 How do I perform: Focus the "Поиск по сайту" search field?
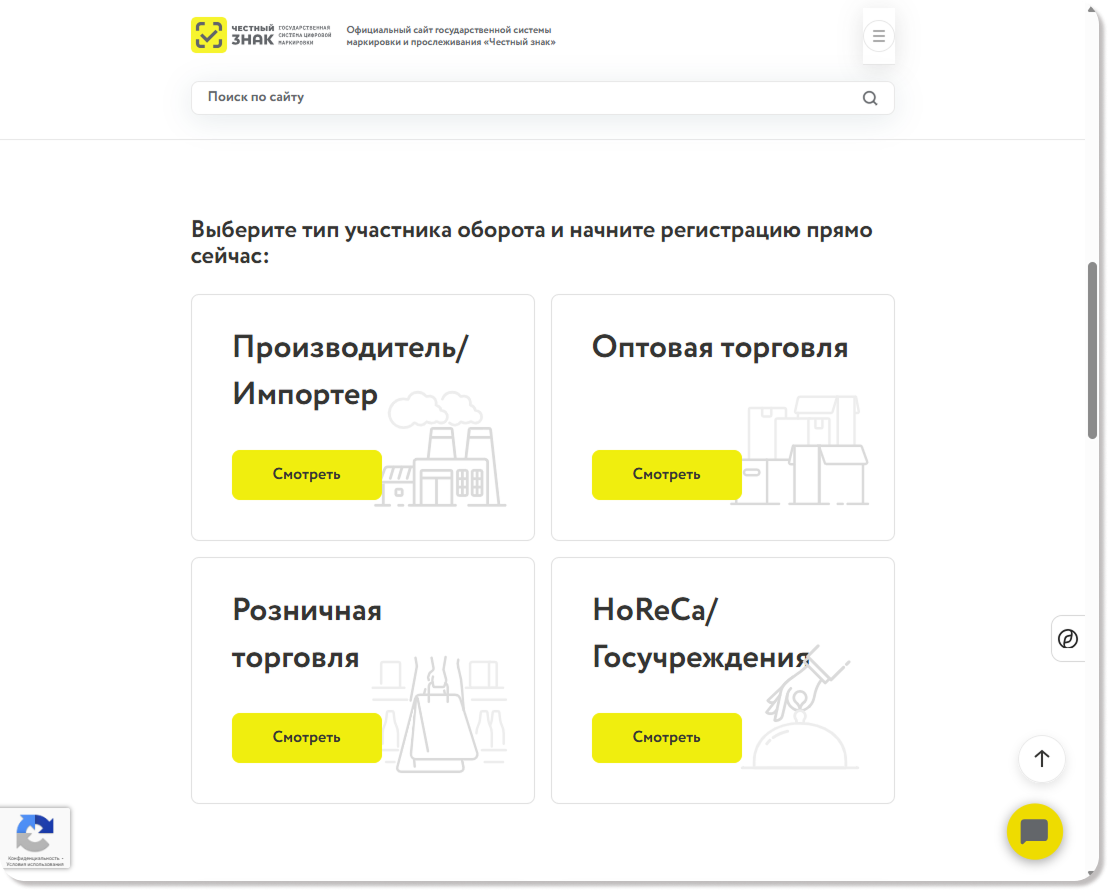point(520,98)
